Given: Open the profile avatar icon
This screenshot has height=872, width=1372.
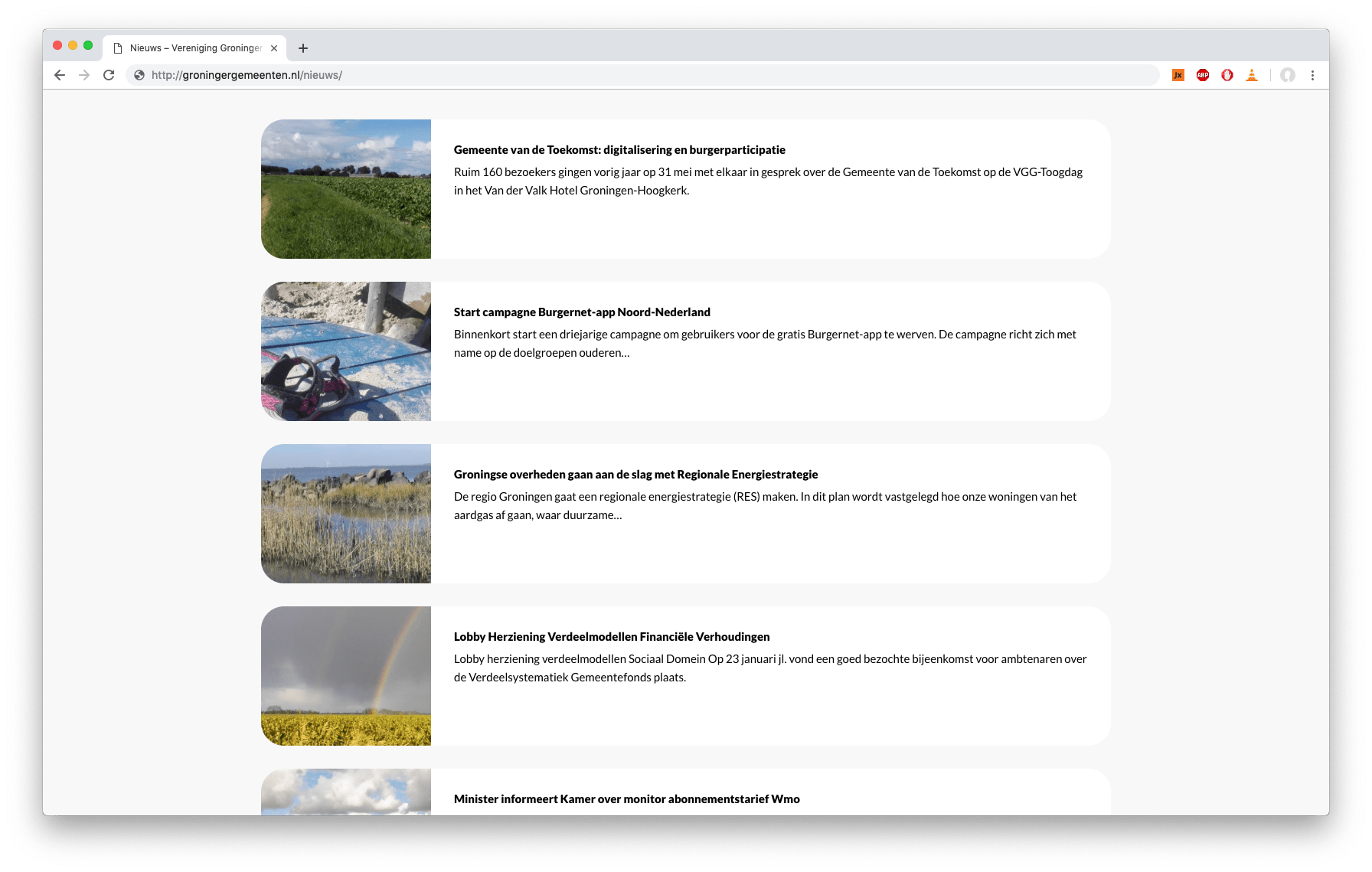Looking at the screenshot, I should (1288, 75).
